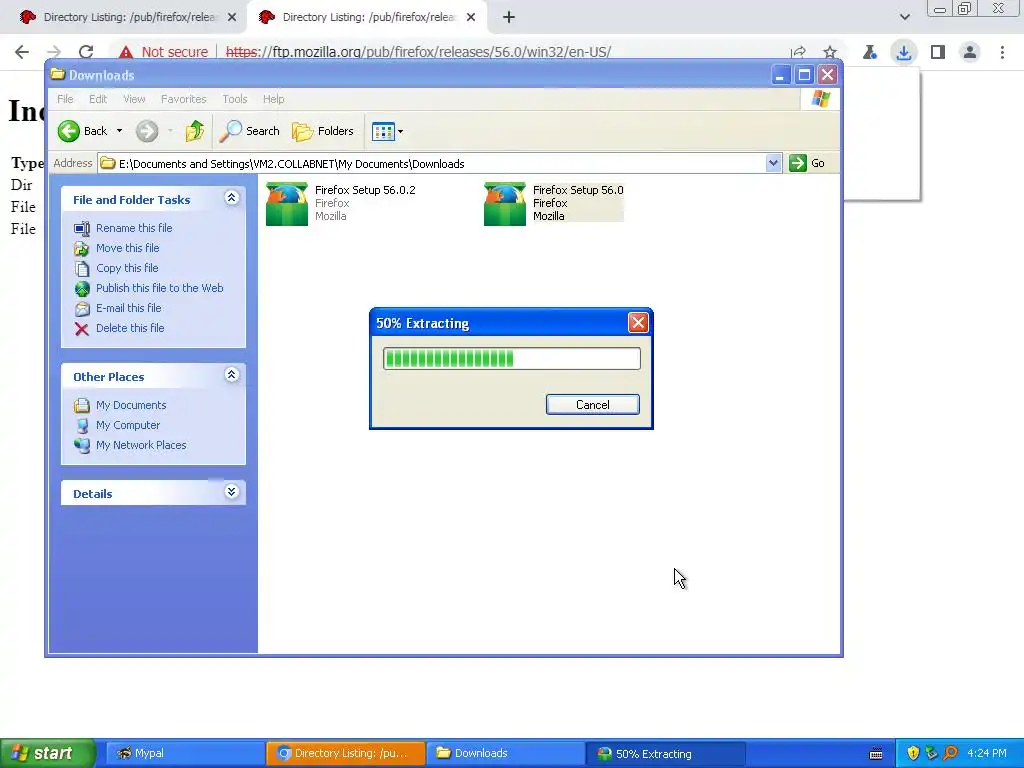Collapse the Other Places panel
This screenshot has height=768, width=1024.
(x=232, y=375)
